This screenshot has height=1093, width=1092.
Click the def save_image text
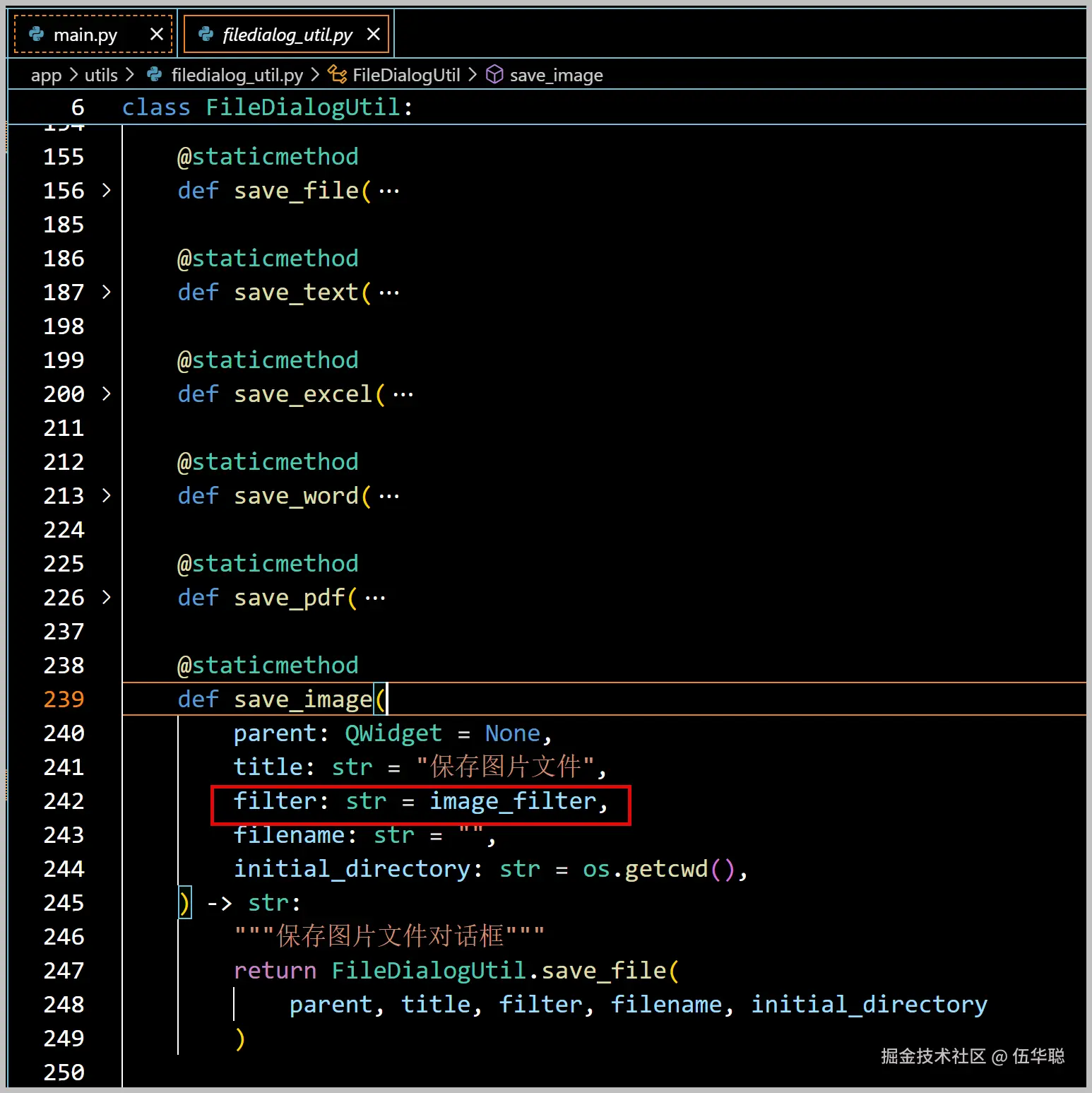click(x=275, y=699)
